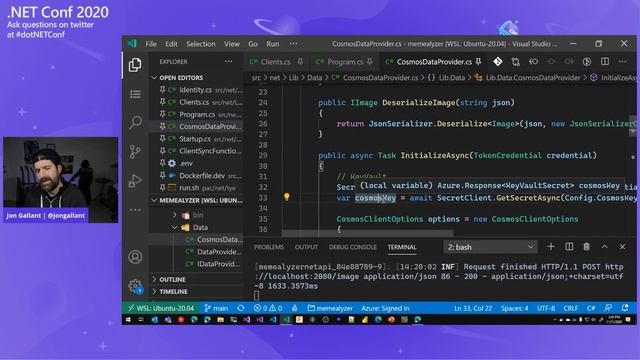This screenshot has height=360, width=640.
Task: Open the Accounts menu icon
Action: 135,257
